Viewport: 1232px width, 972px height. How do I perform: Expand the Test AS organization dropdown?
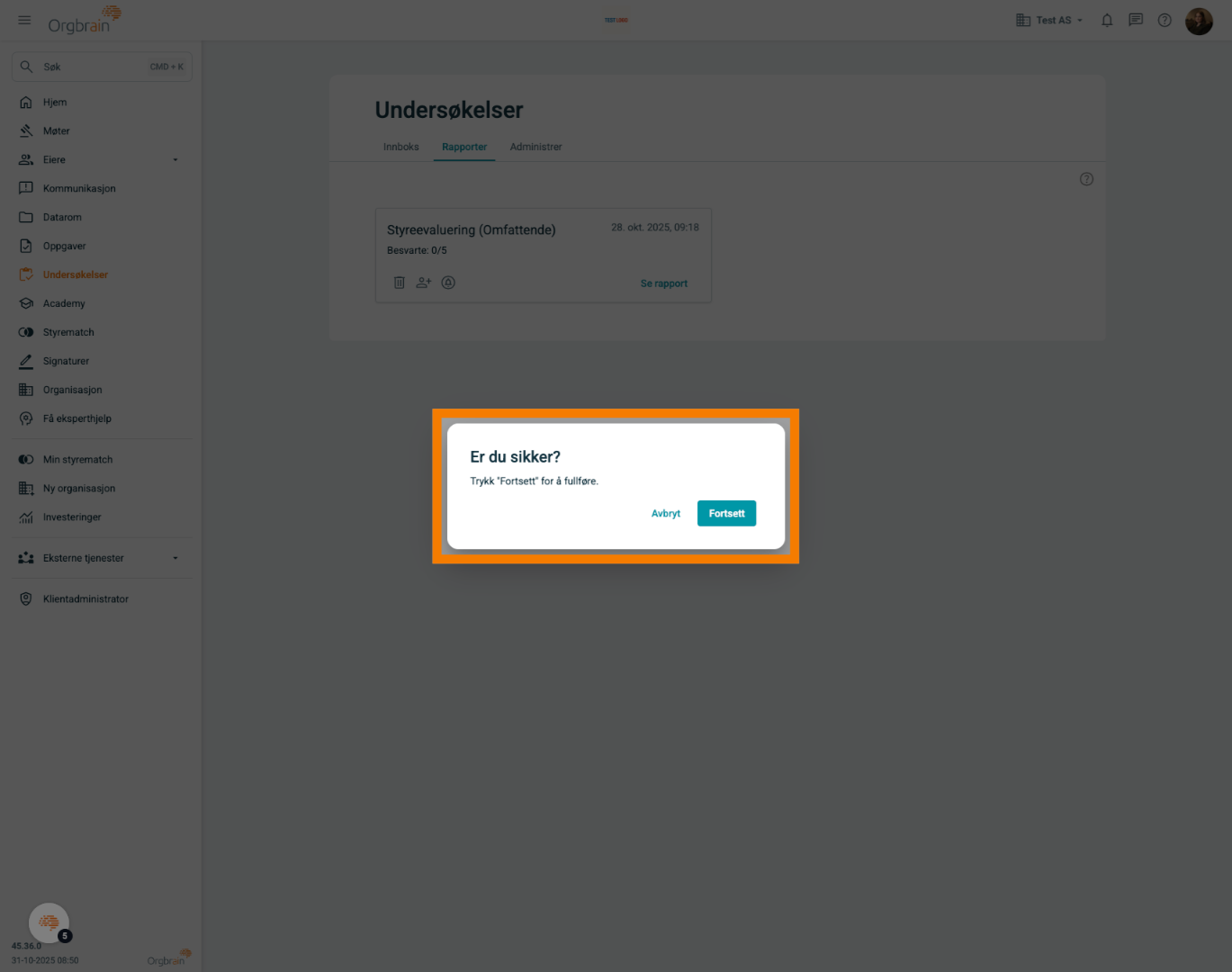(1049, 20)
